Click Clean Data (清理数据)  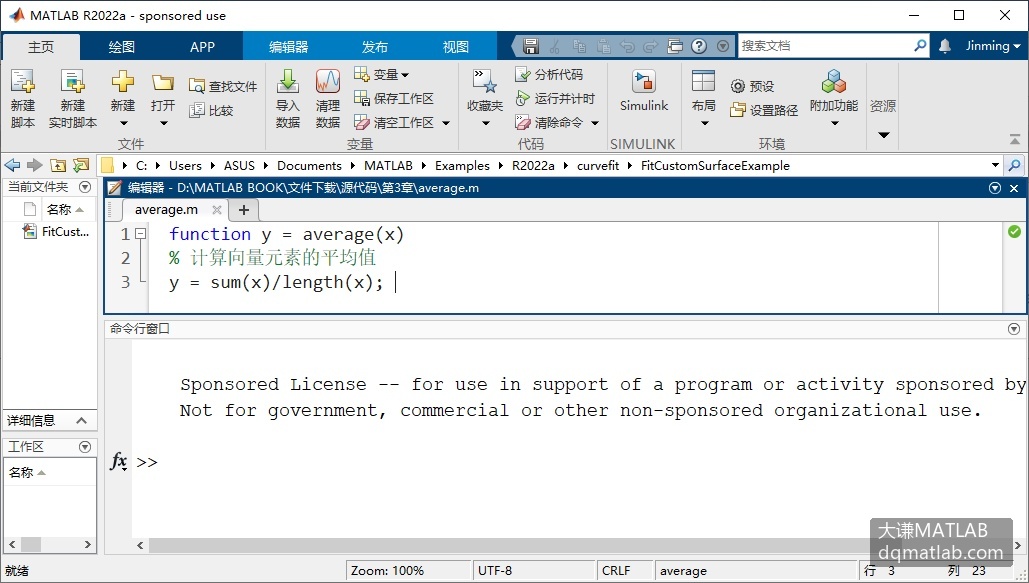(327, 98)
